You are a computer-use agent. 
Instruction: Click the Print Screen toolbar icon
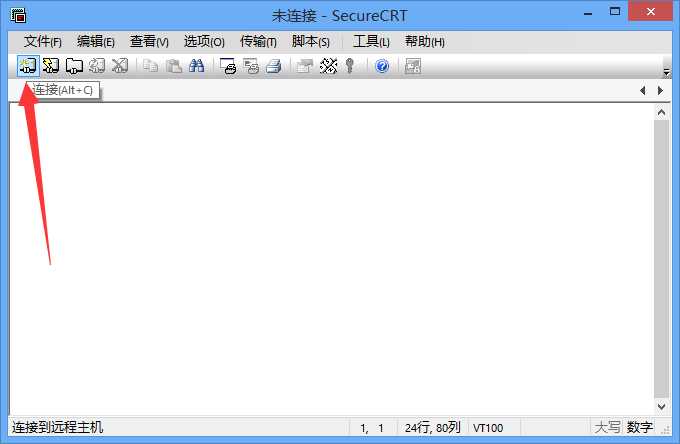(x=228, y=66)
